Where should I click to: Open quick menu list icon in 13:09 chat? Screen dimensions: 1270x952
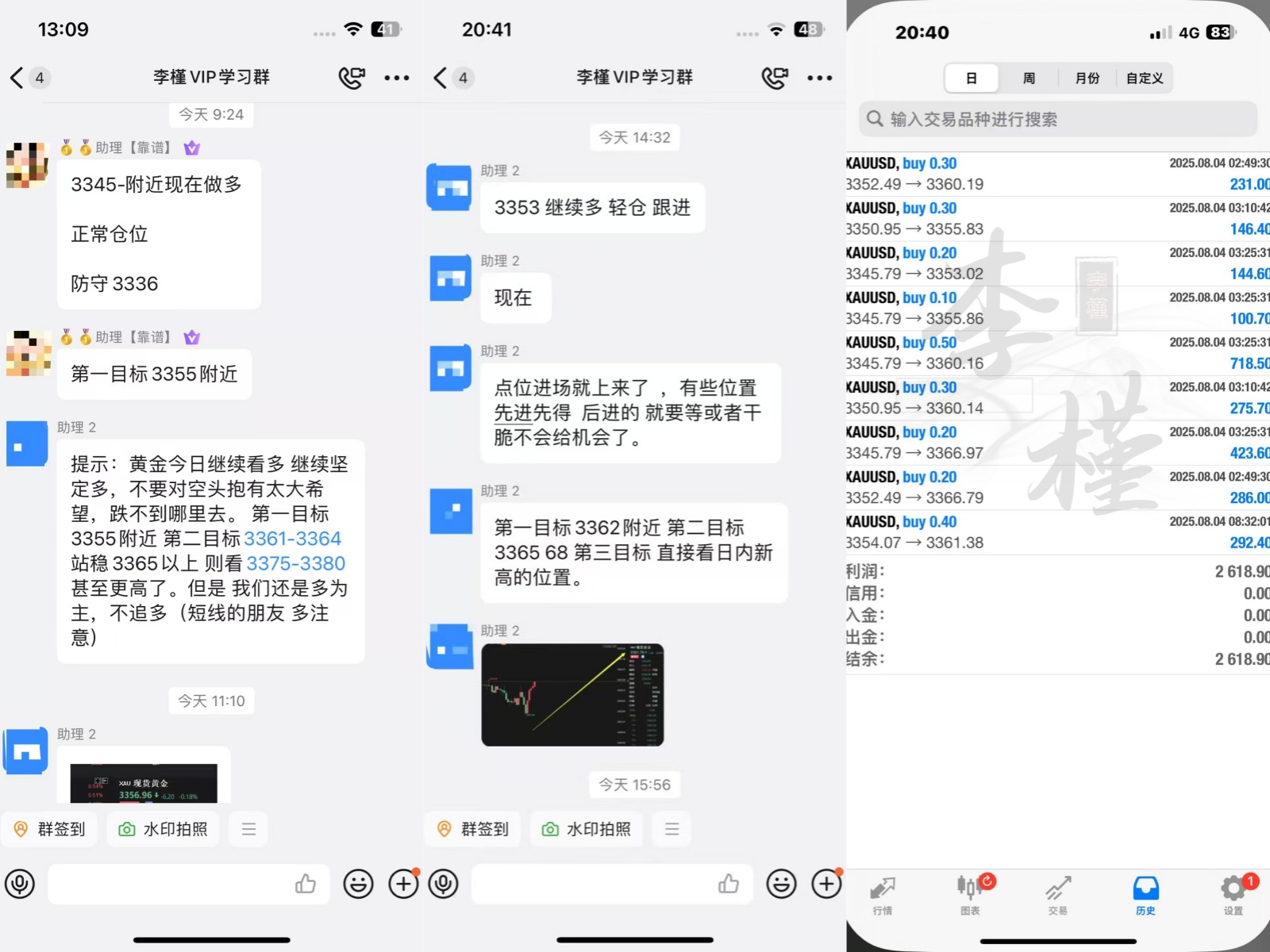tap(248, 829)
